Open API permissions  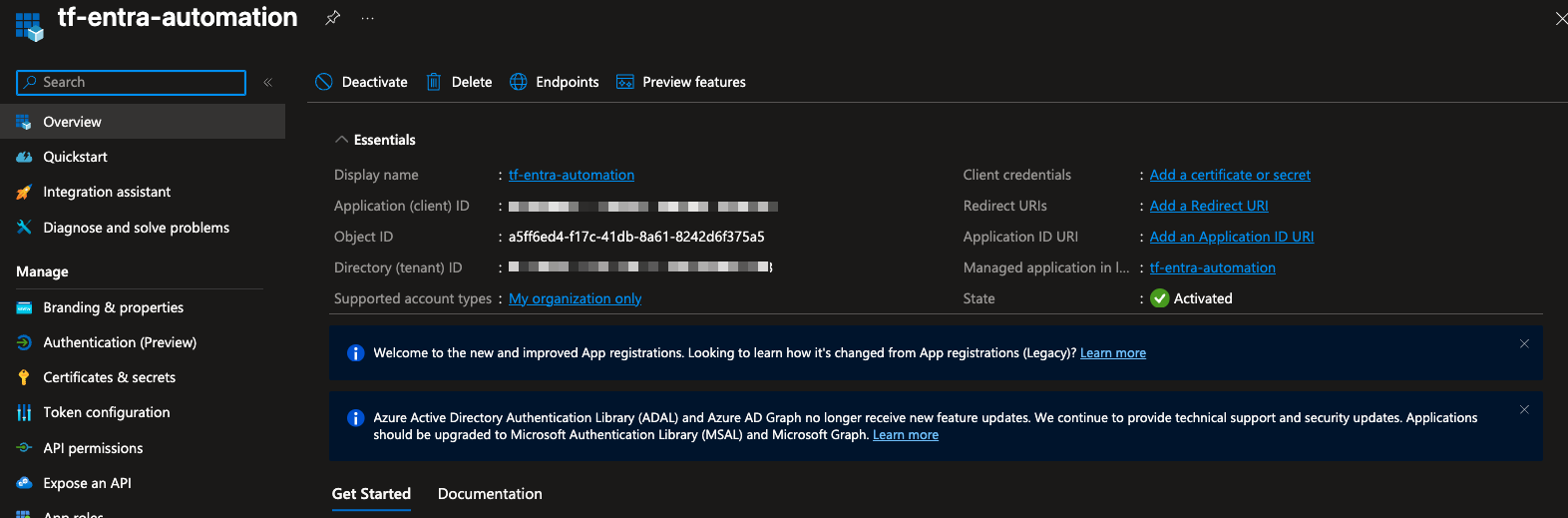(143, 448)
